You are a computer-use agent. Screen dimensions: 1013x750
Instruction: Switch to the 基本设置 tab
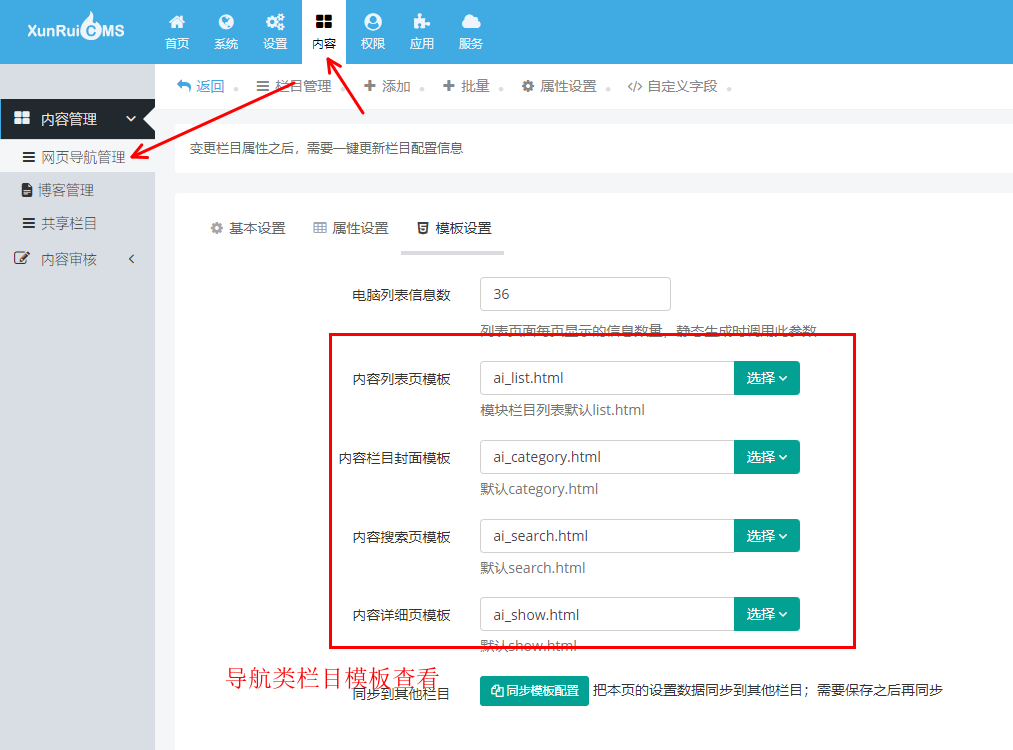point(248,227)
